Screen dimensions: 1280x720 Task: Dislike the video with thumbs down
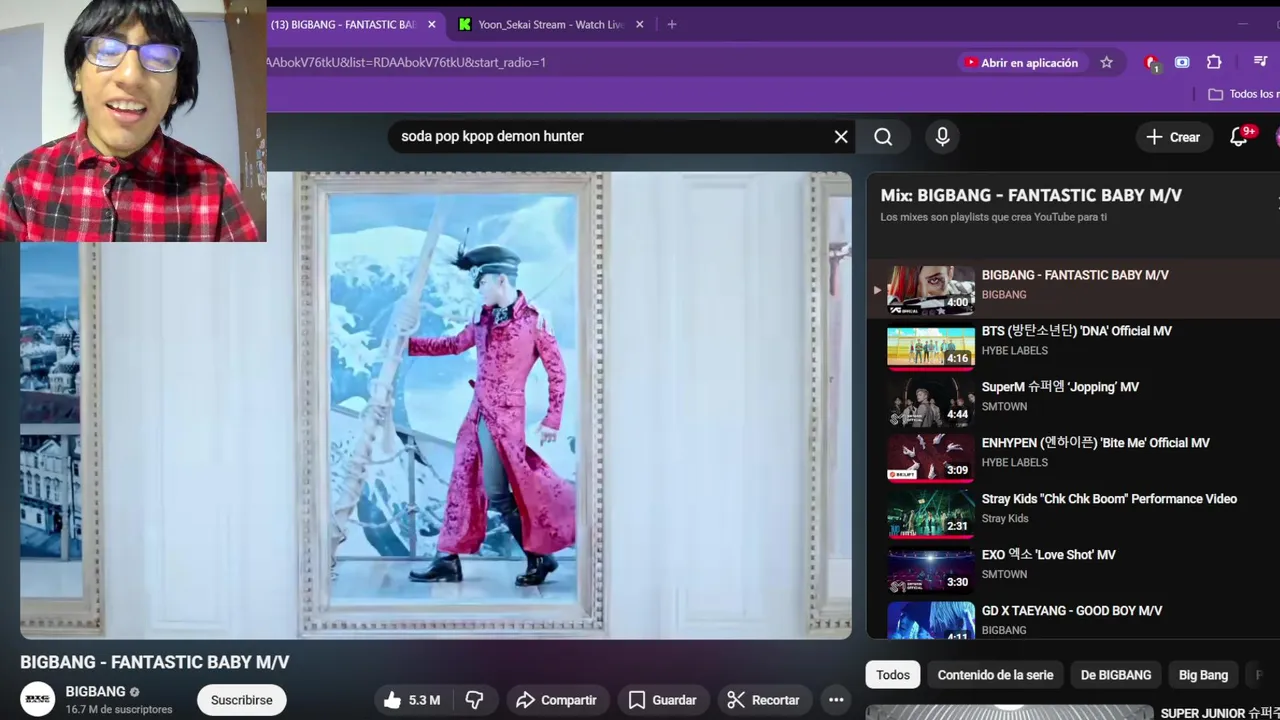(475, 700)
